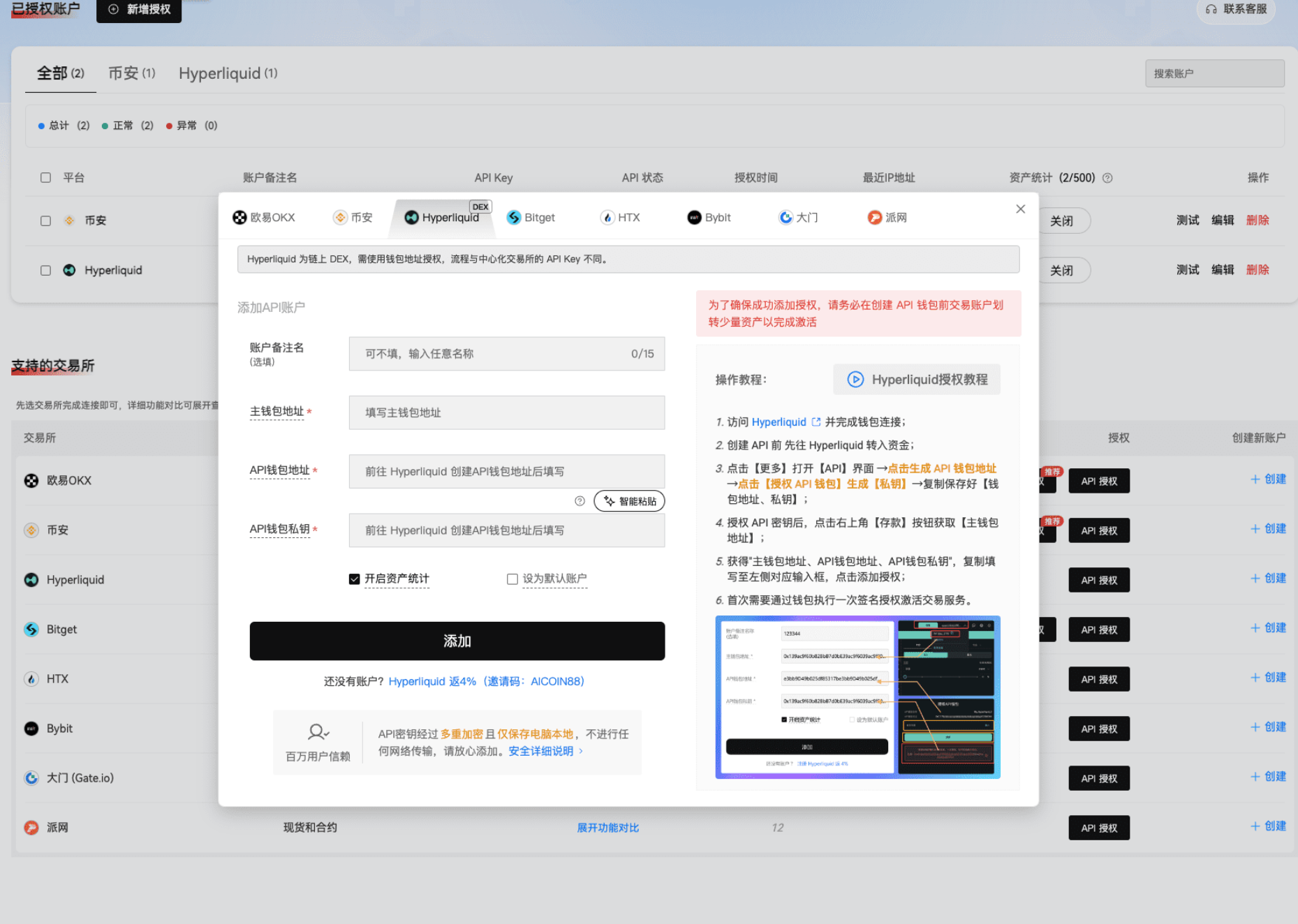The image size is (1298, 924).
Task: Click 新增授权 button at top
Action: [x=139, y=10]
